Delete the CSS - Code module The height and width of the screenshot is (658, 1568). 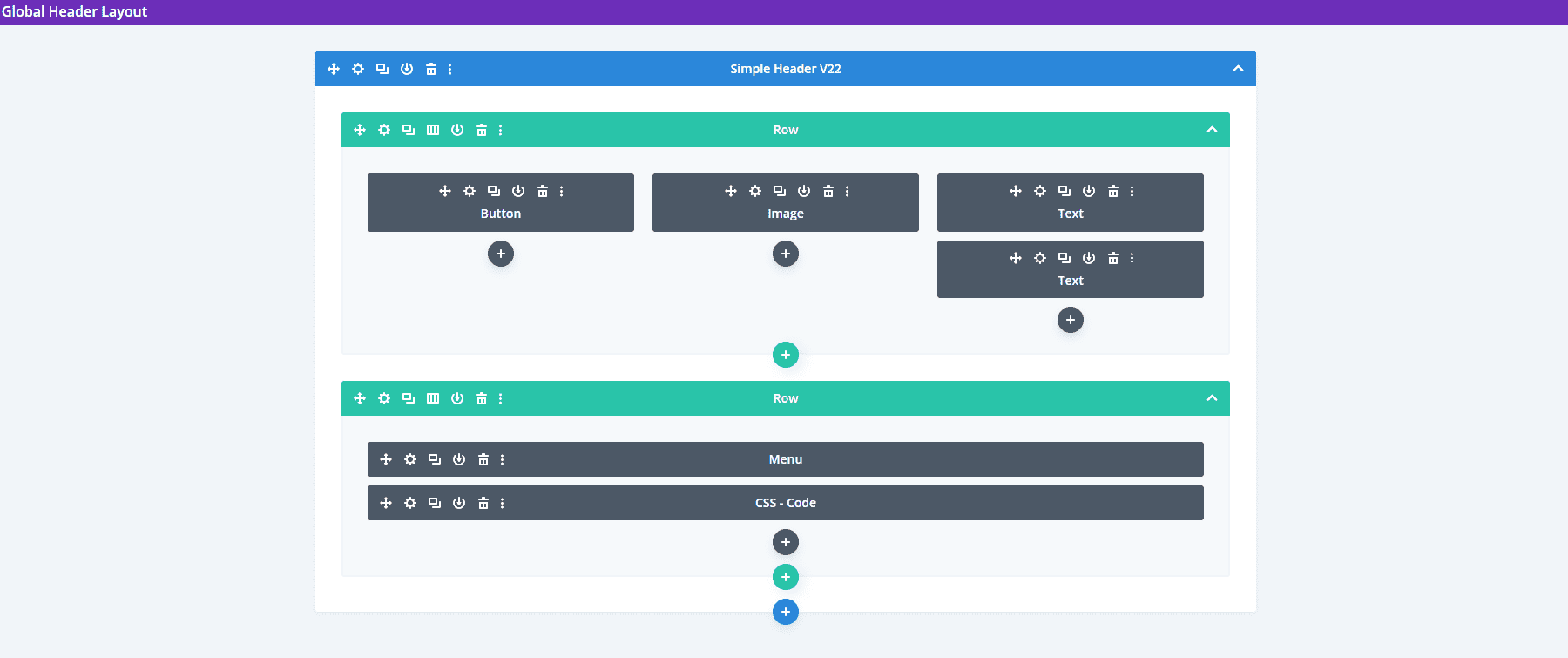coord(483,503)
